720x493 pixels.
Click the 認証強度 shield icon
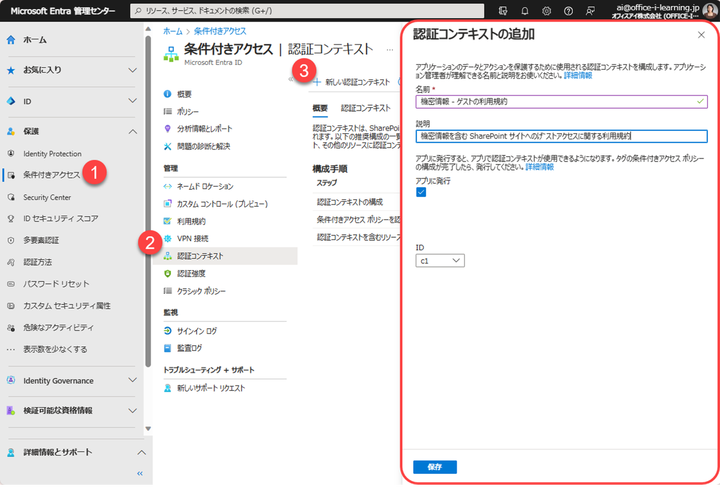(168, 274)
